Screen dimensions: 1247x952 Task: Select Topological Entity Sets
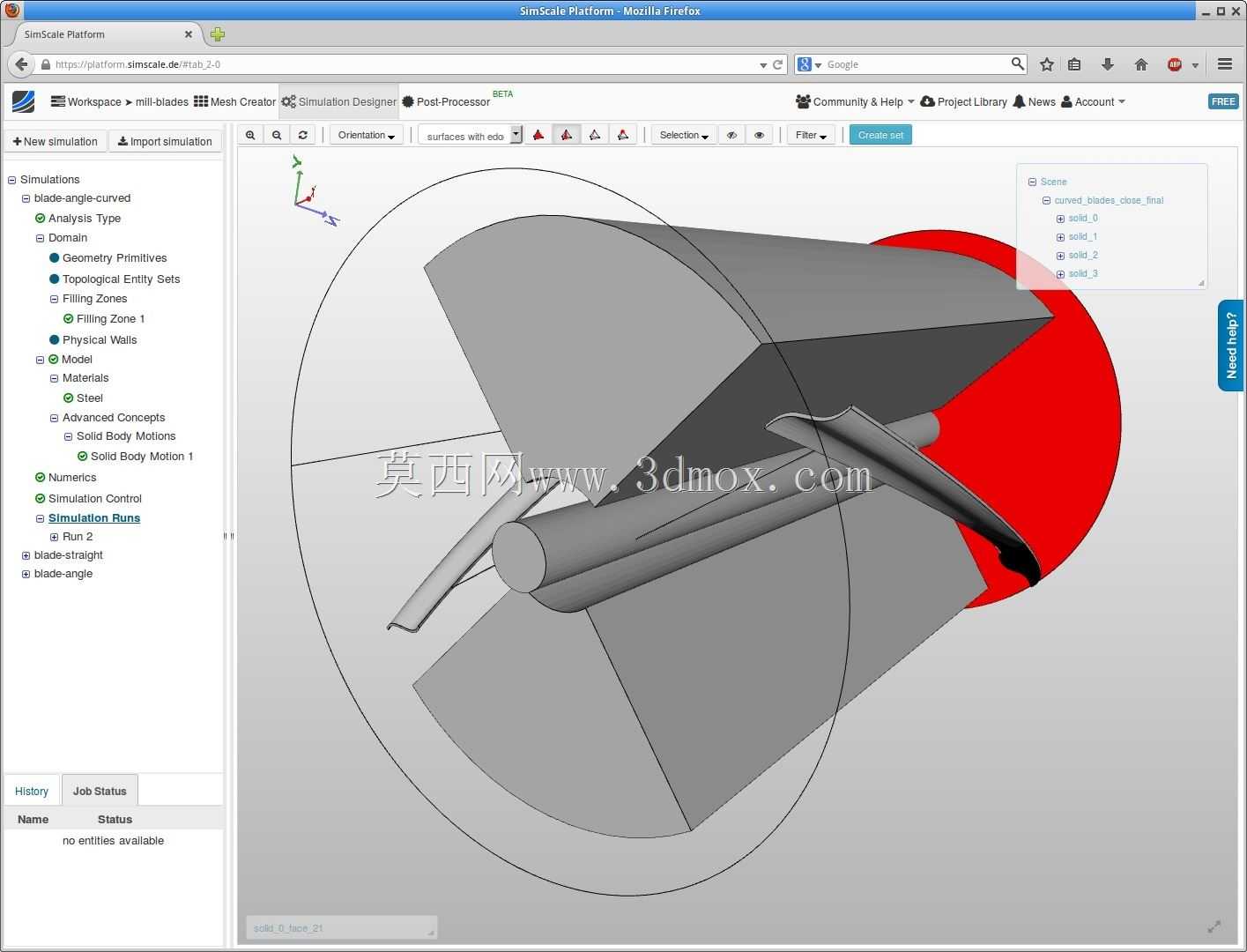[x=121, y=279]
